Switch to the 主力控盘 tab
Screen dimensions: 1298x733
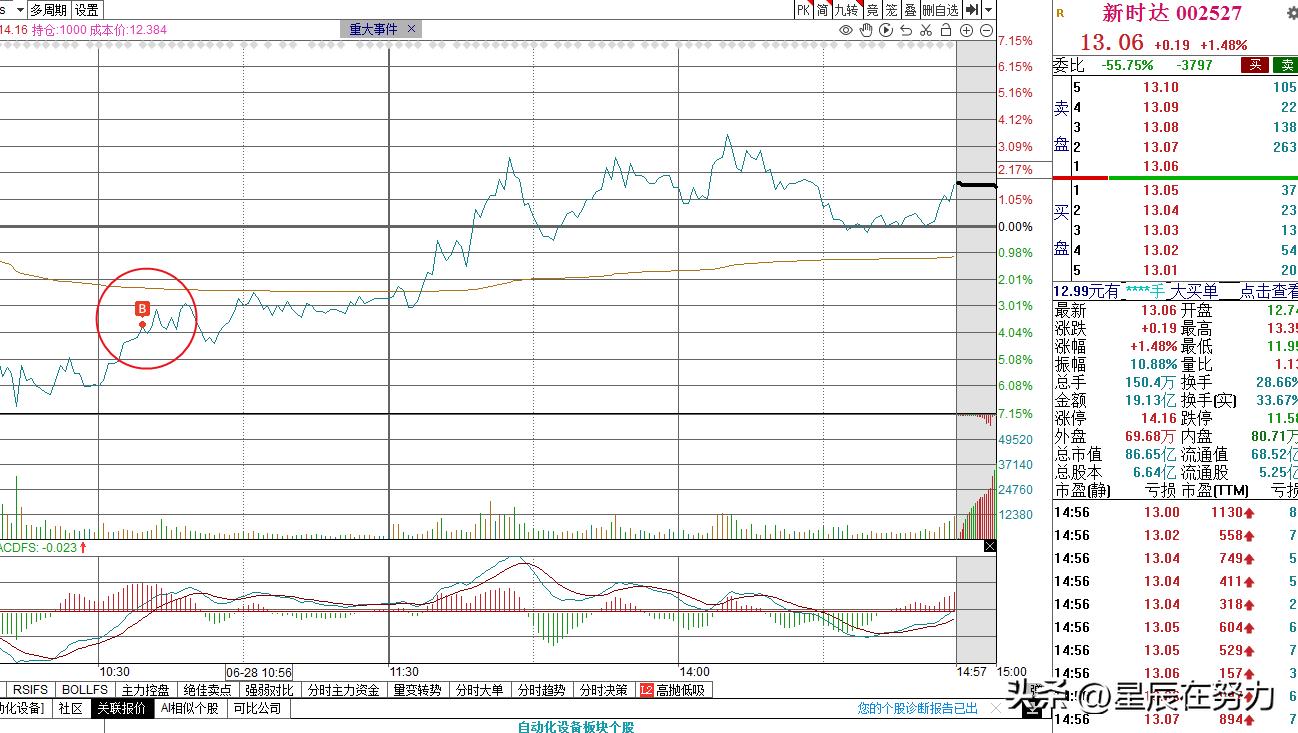click(146, 690)
